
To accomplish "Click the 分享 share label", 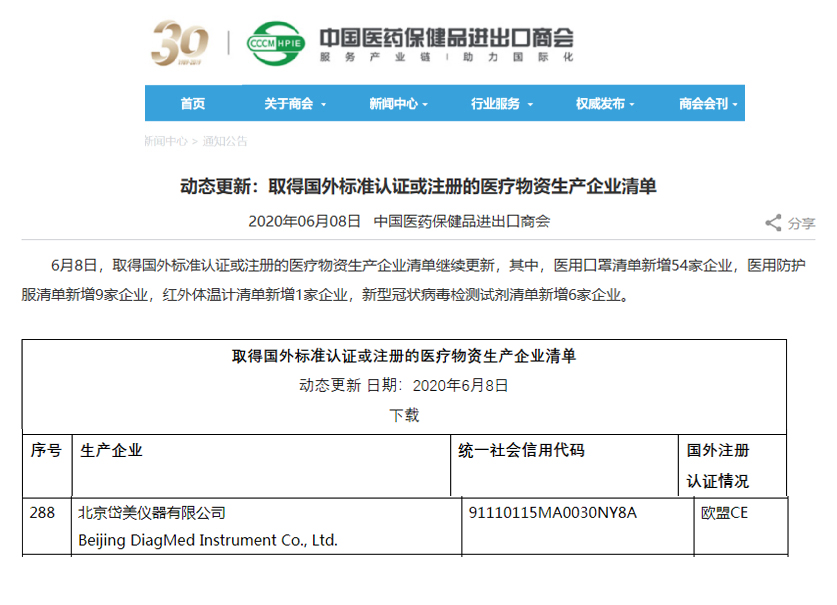I will [802, 223].
